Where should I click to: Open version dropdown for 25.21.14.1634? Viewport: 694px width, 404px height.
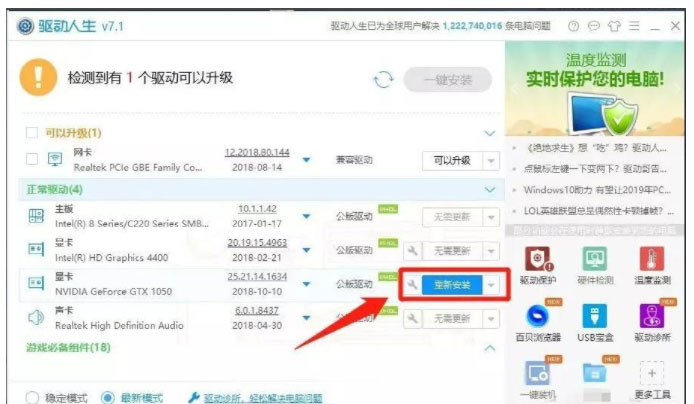pos(306,284)
